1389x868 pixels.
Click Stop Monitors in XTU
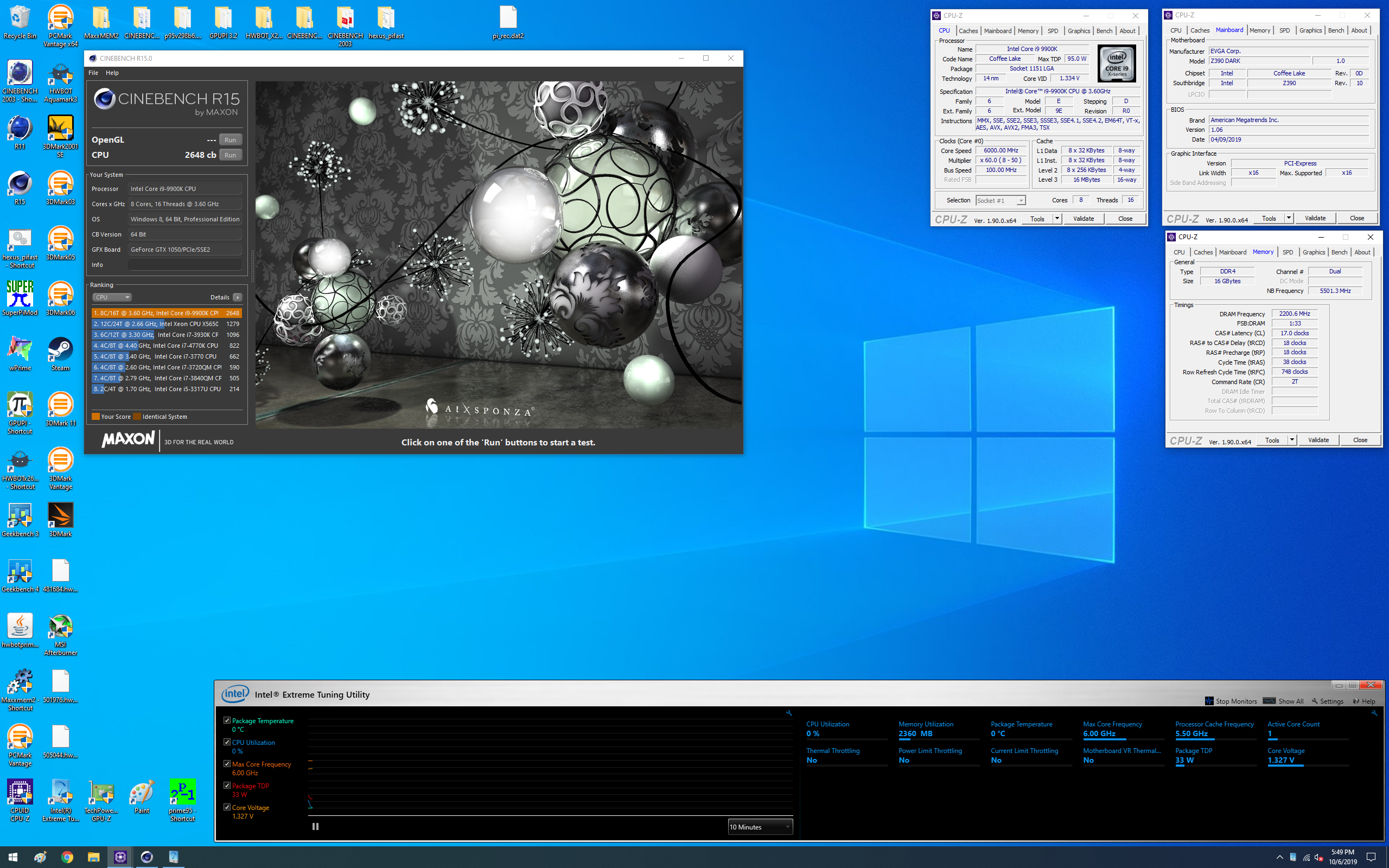tap(1231, 701)
